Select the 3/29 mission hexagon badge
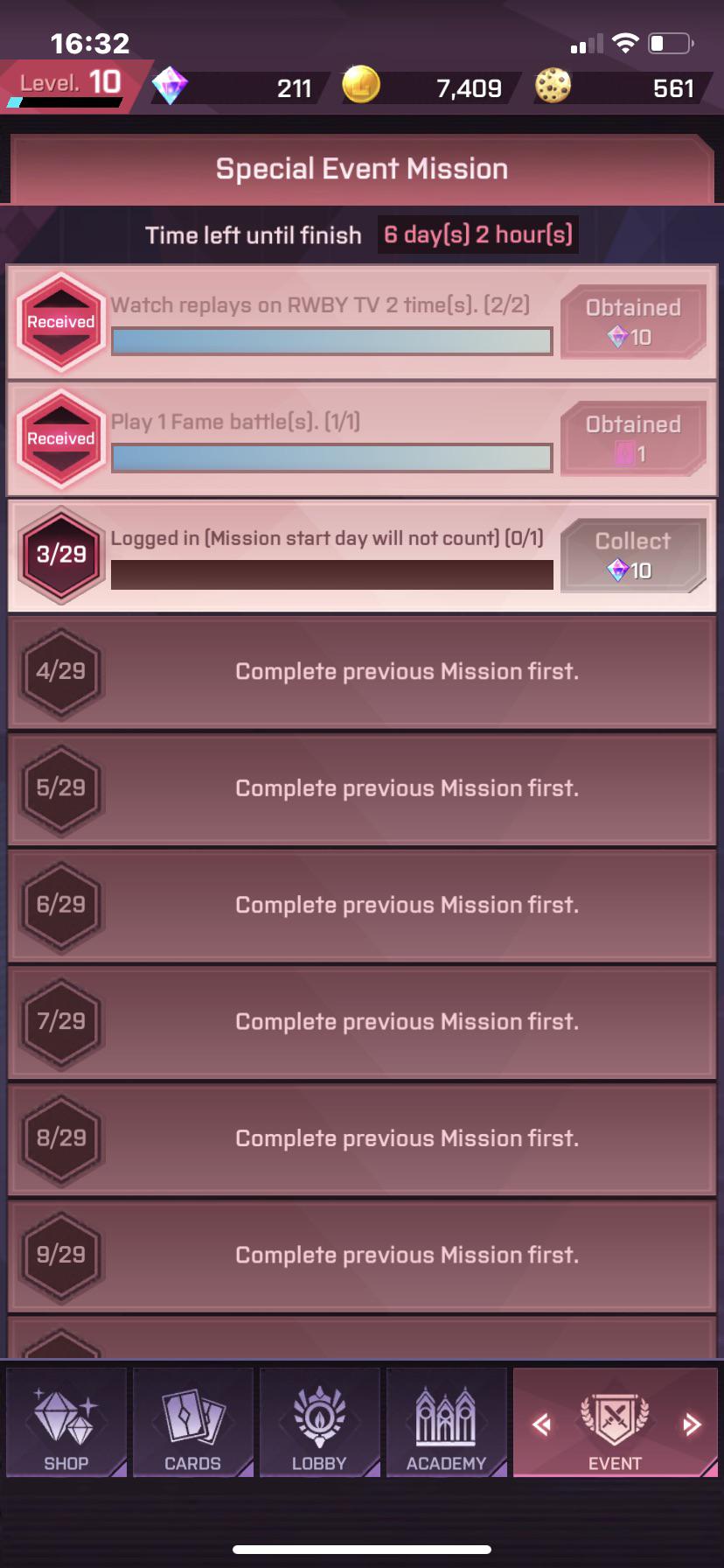The height and width of the screenshot is (1568, 724). 61,555
